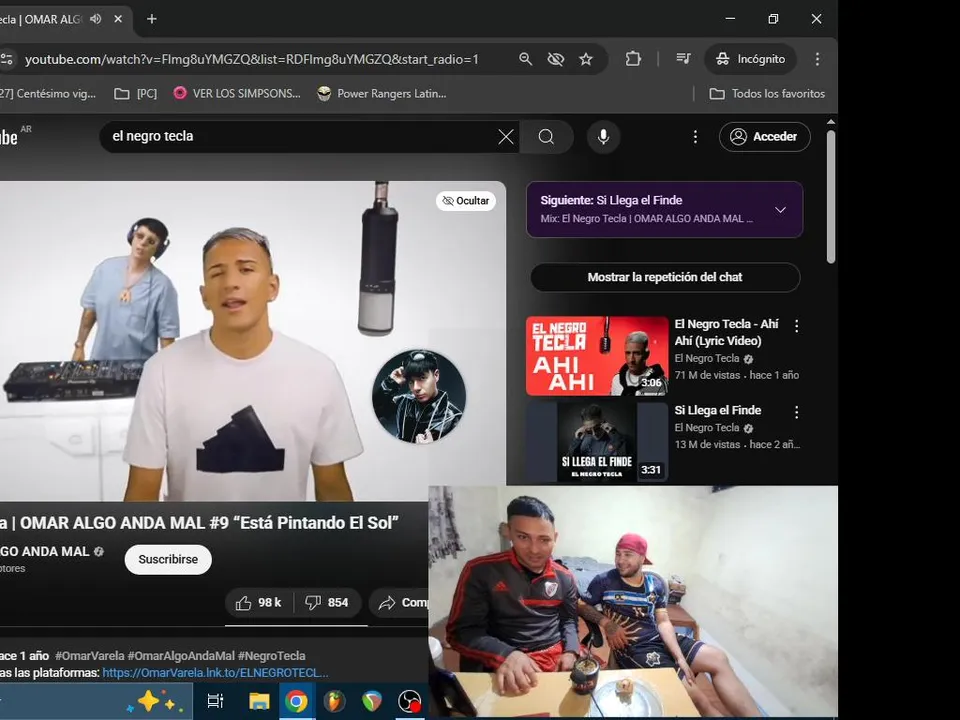This screenshot has width=960, height=720.
Task: Open File Explorer from the taskbar
Action: coord(258,700)
